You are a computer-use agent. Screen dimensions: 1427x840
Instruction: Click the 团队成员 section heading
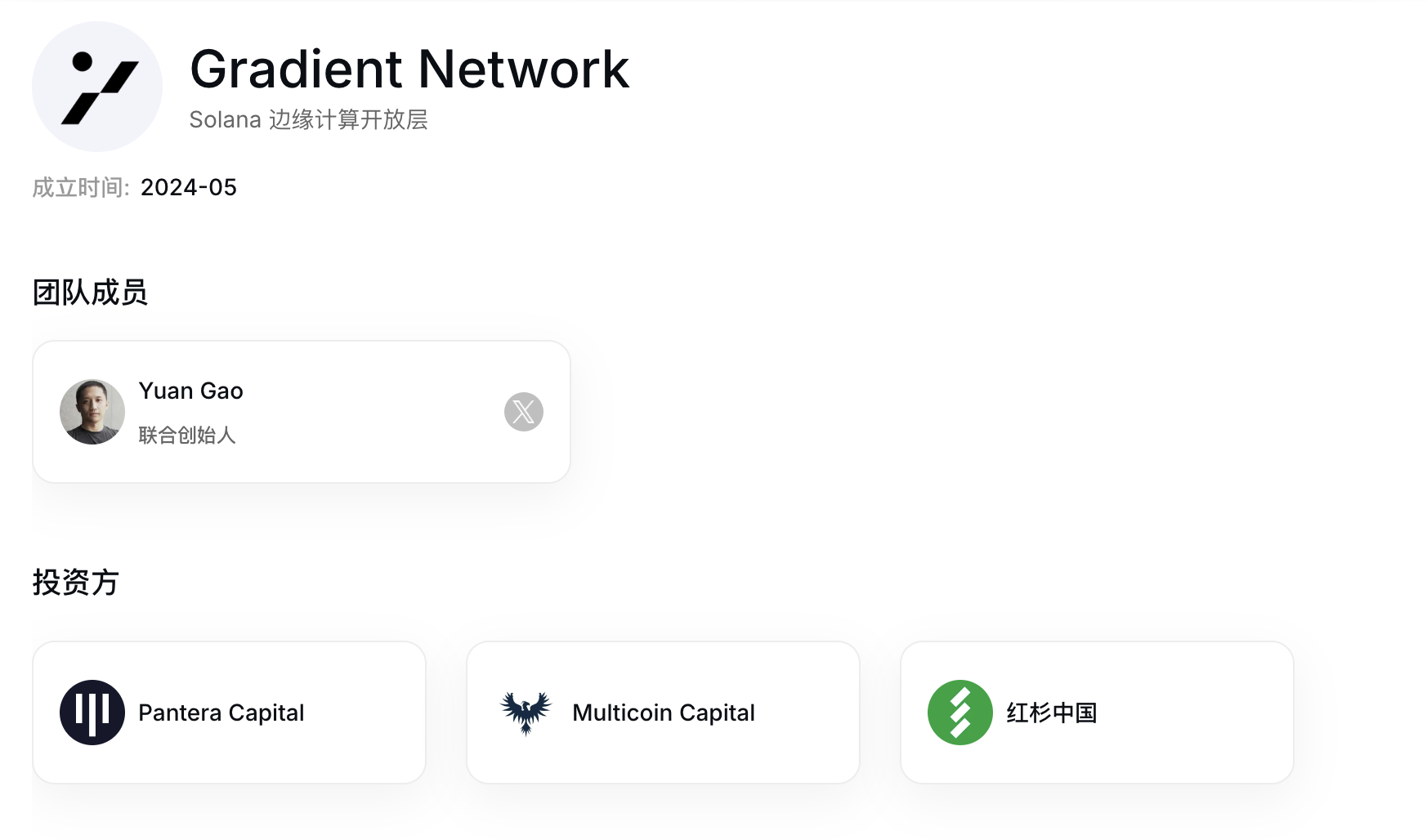coord(90,292)
